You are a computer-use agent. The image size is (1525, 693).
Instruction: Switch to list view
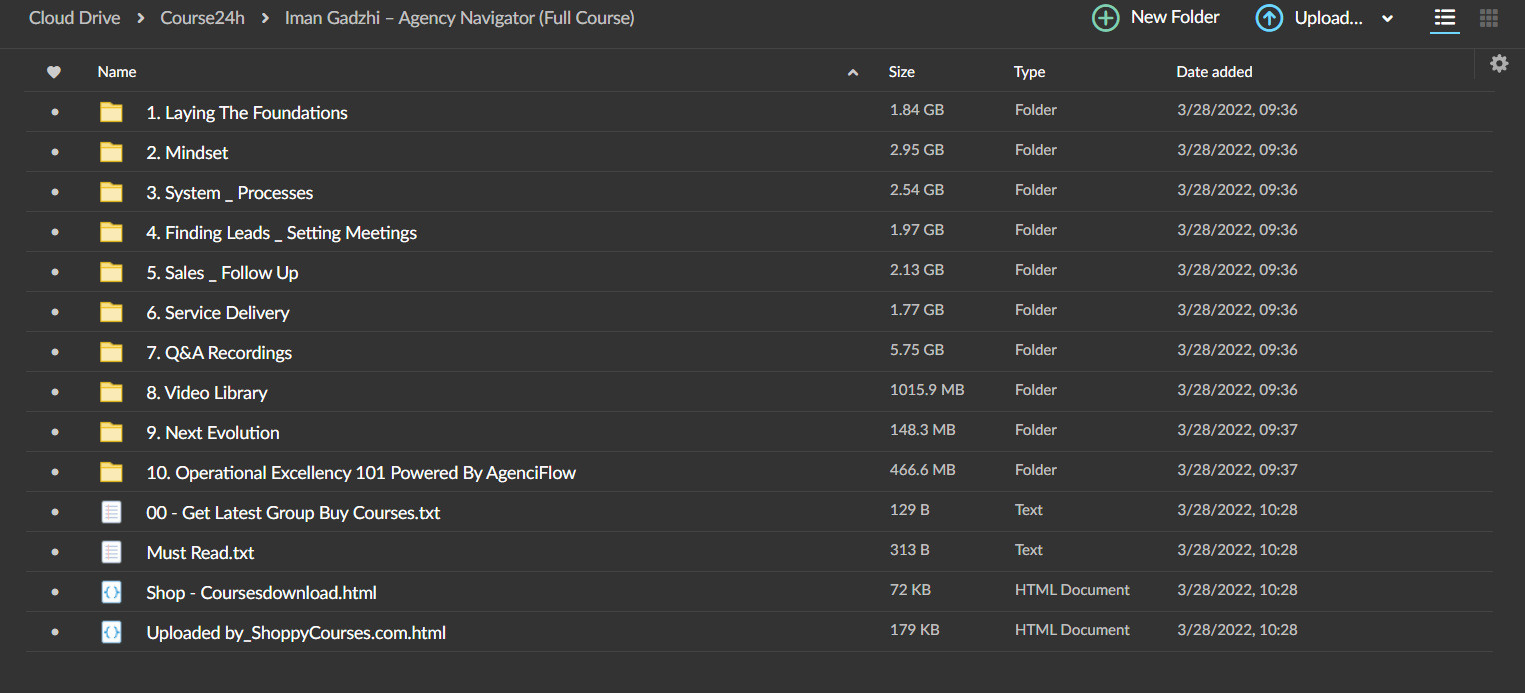(1444, 18)
